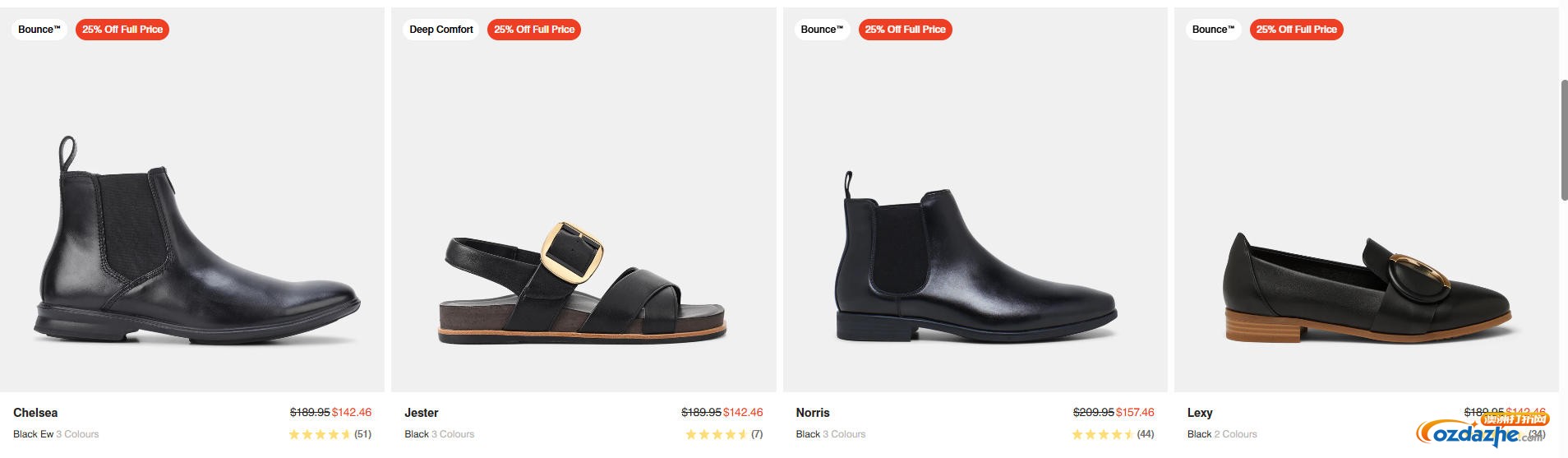
Task: Click the Norris boot star rating
Action: tap(1104, 434)
